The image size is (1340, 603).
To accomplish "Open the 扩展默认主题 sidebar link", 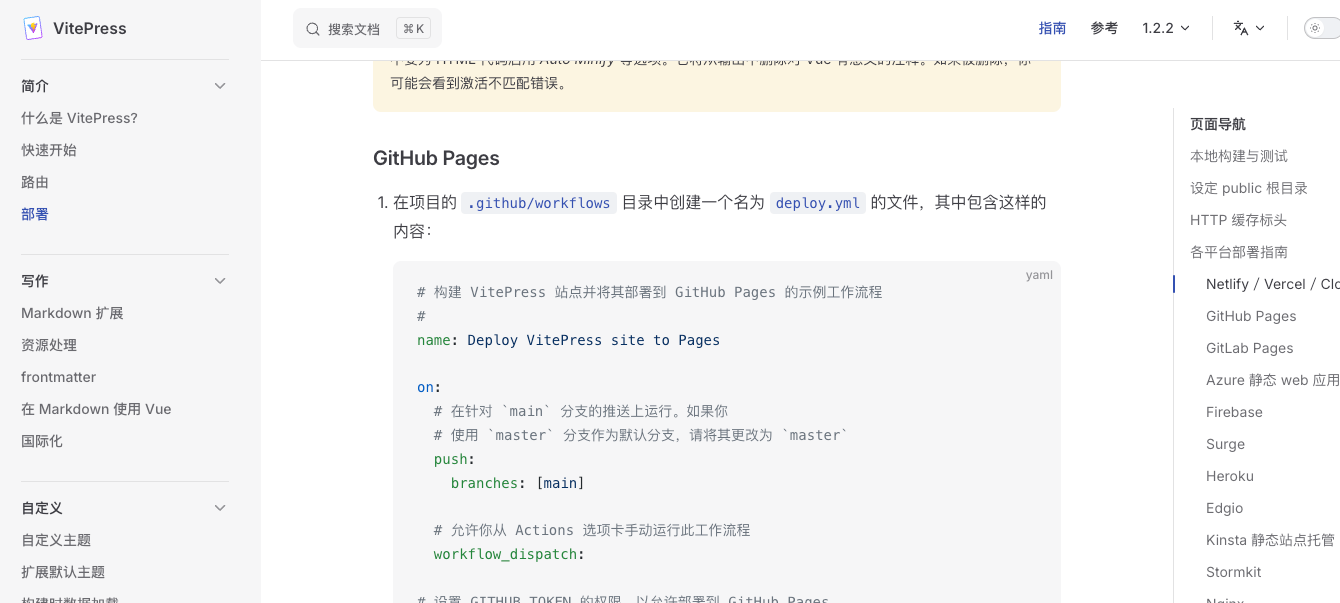I will coord(63,572).
